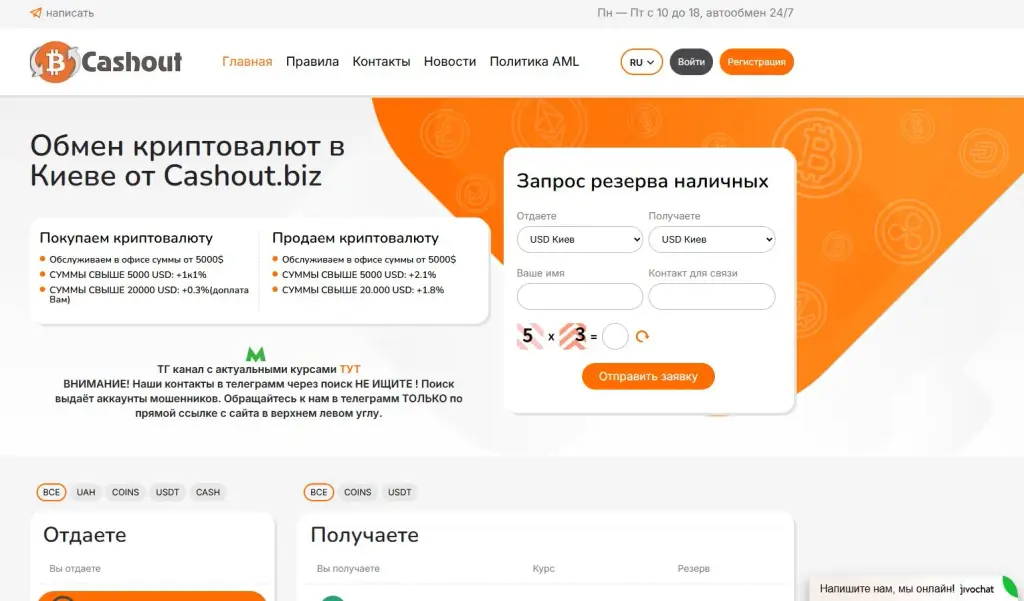Click the Telegram paper-plane icon
The height and width of the screenshot is (601, 1024).
[36, 12]
